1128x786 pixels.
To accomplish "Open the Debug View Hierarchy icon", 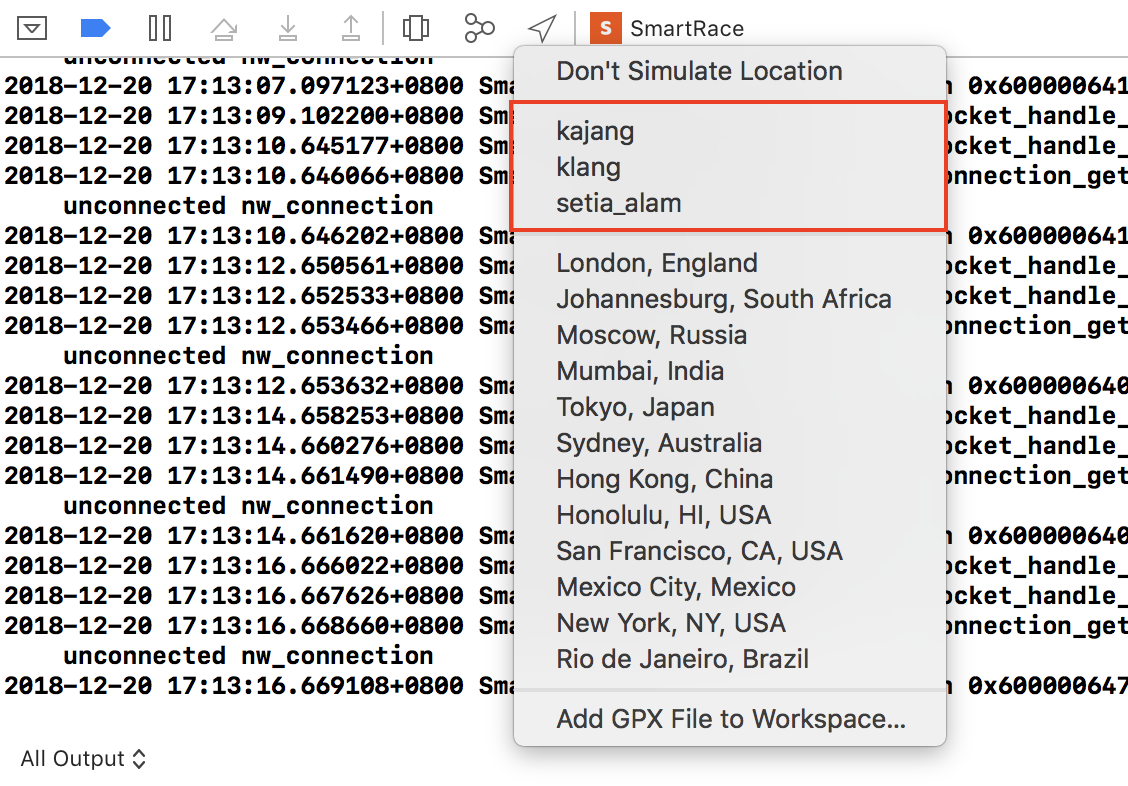I will (x=416, y=29).
